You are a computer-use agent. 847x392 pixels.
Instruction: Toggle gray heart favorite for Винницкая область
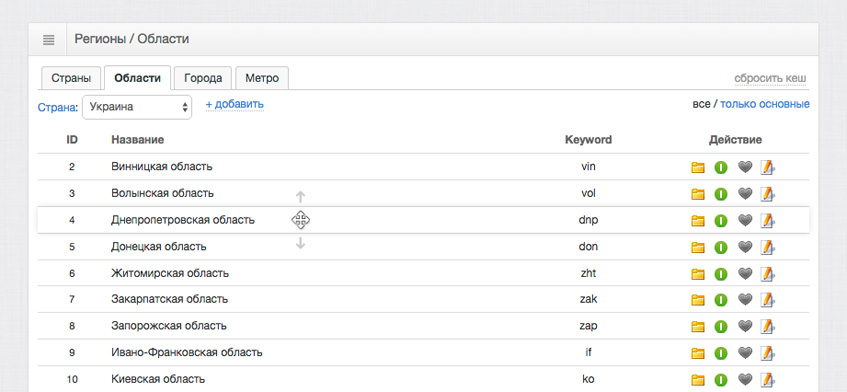(x=745, y=167)
